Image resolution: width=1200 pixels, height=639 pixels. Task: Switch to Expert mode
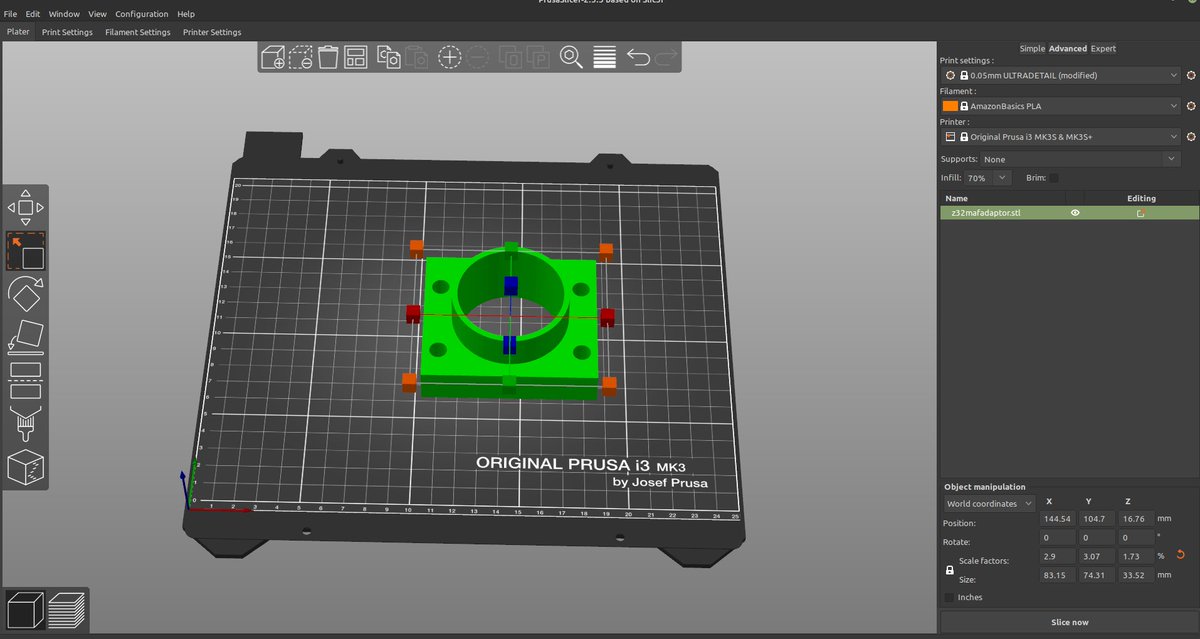pyautogui.click(x=1103, y=48)
